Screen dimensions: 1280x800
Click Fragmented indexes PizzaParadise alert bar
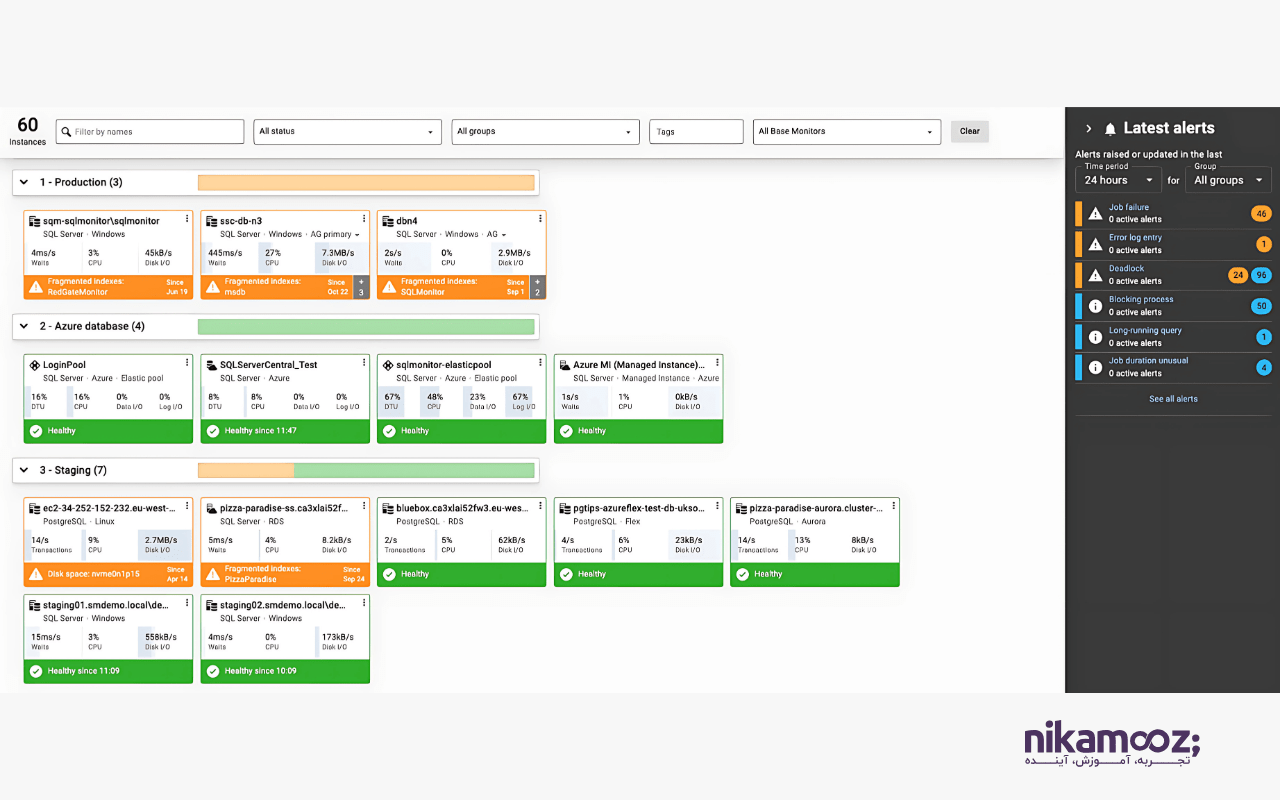285,574
